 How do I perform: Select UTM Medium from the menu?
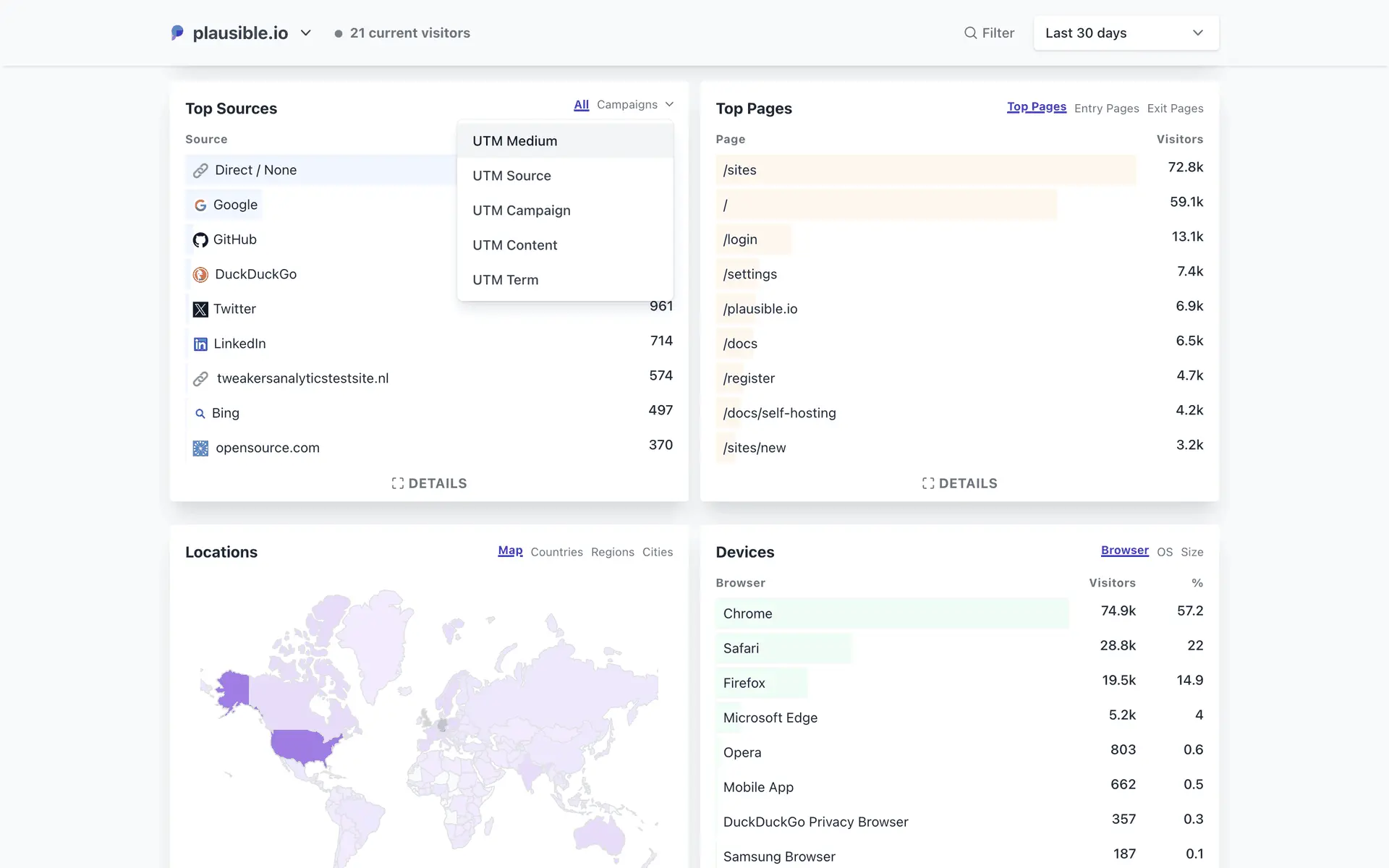515,141
